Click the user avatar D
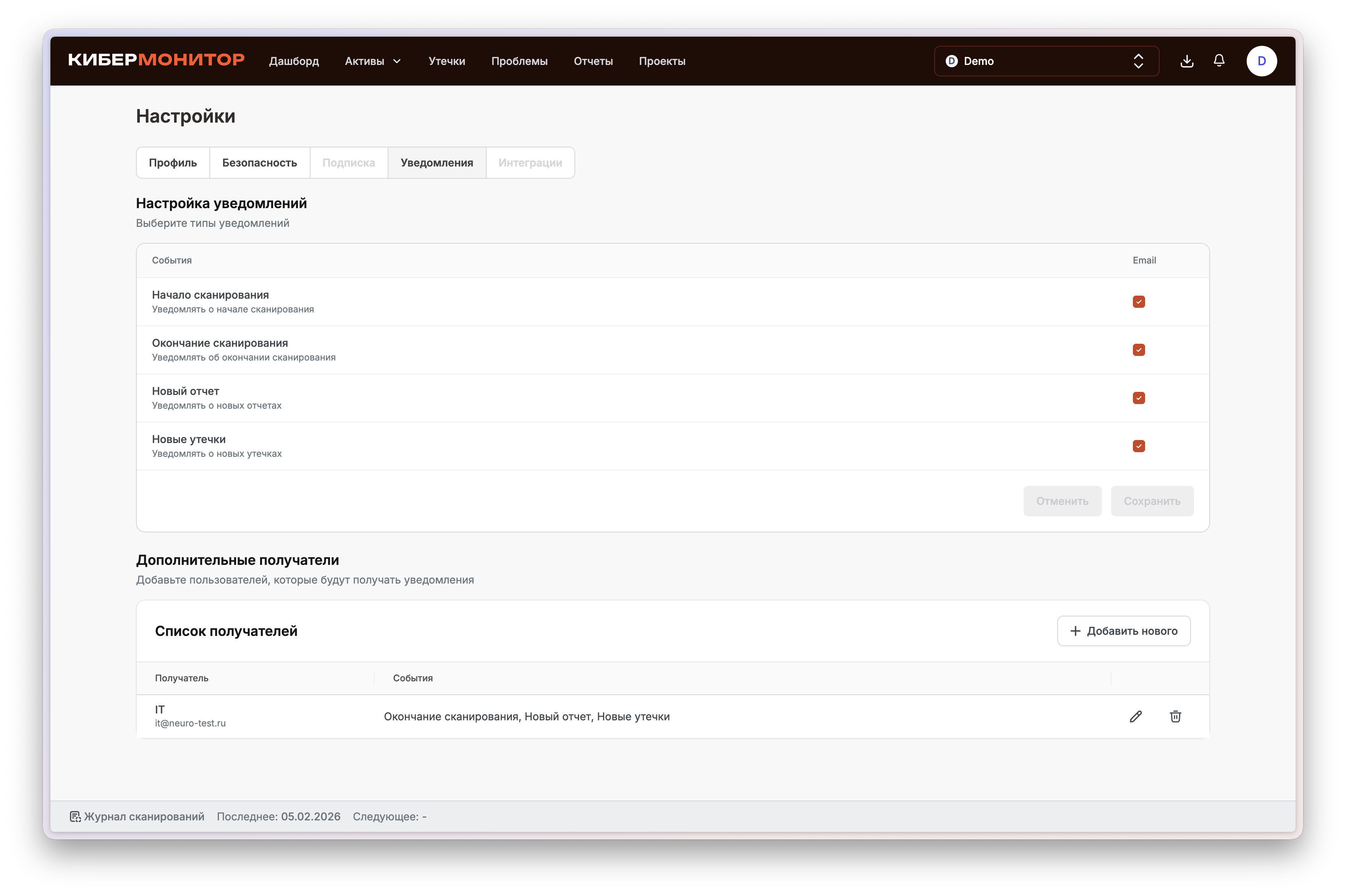Image resolution: width=1346 pixels, height=896 pixels. click(x=1262, y=61)
